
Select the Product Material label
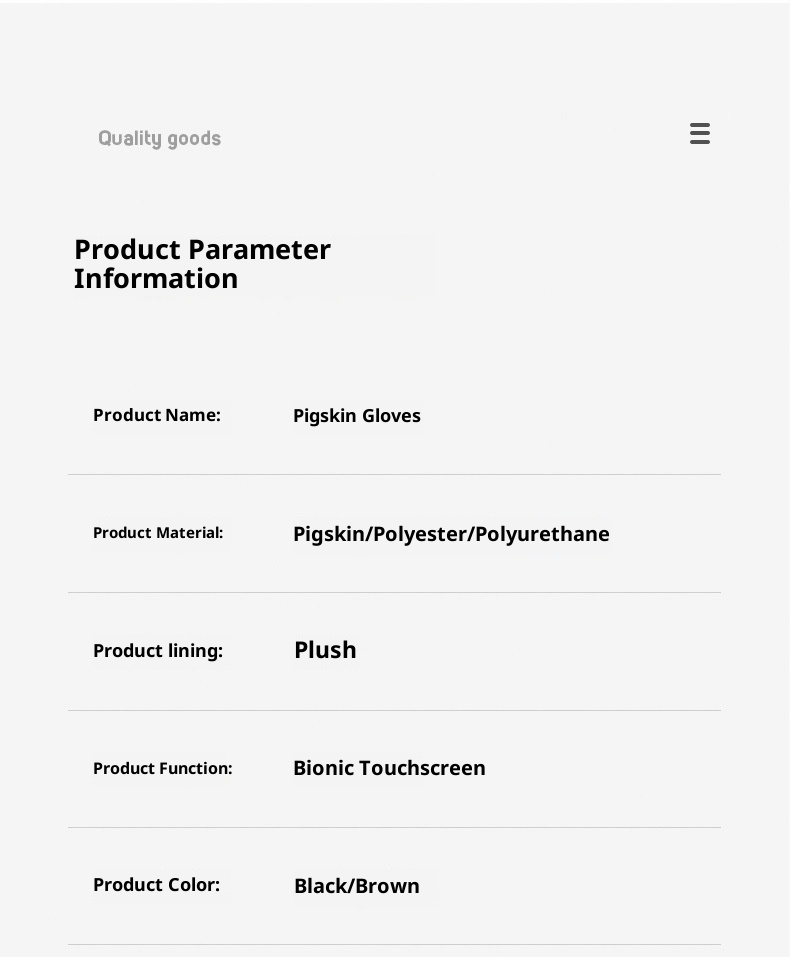coord(158,533)
